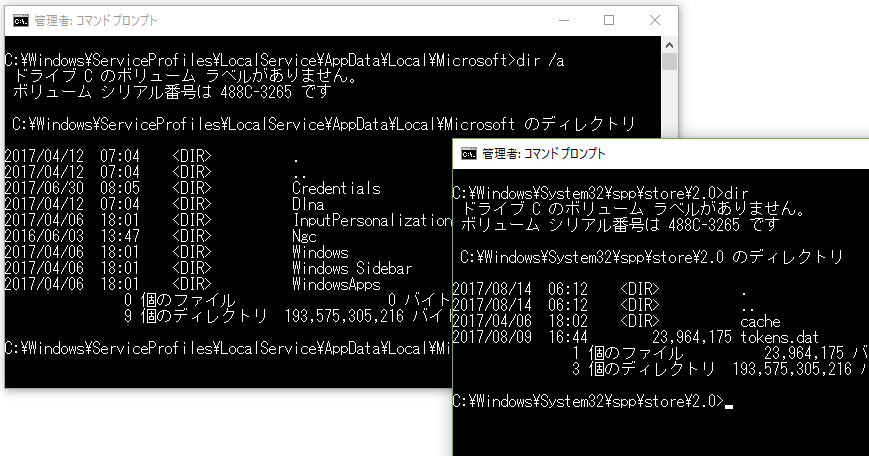Image resolution: width=869 pixels, height=456 pixels.
Task: Click the Dlna directory entry
Action: pos(308,204)
